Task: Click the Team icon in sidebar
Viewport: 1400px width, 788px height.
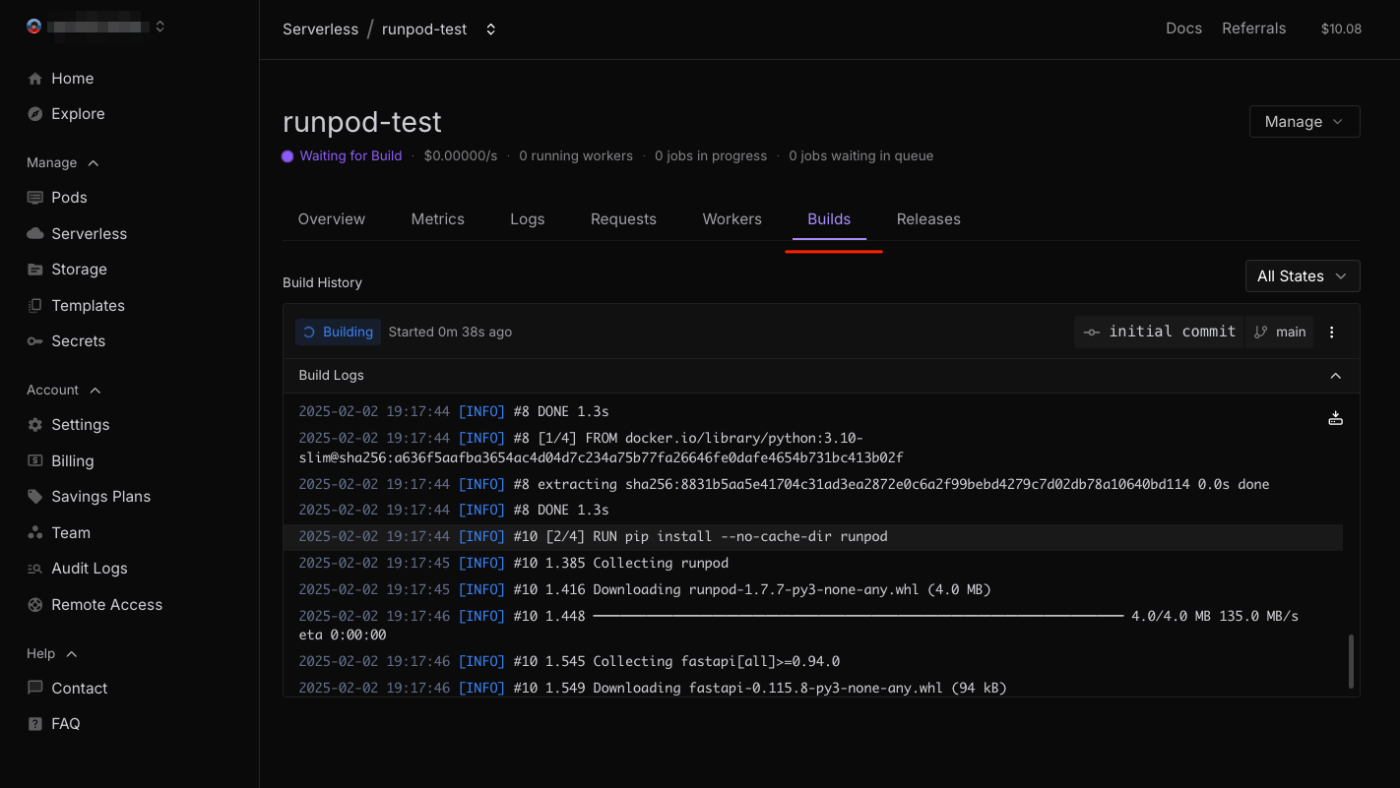Action: (35, 533)
